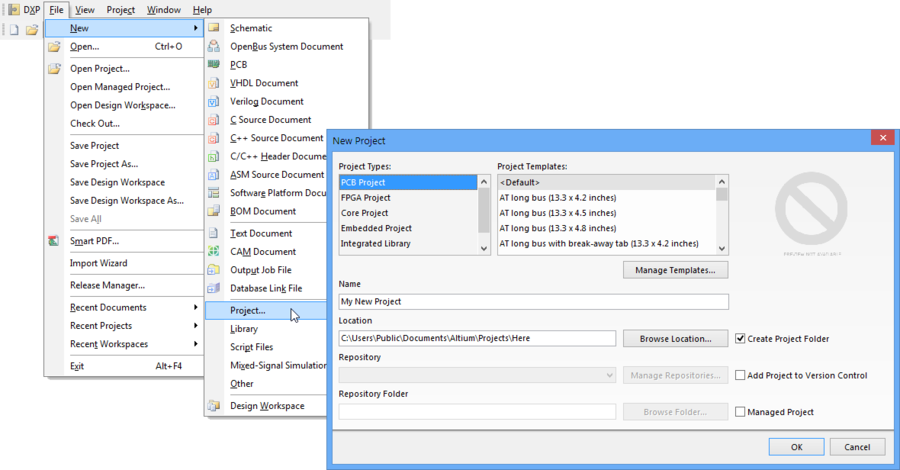Expand the New submenu arrow
Screen dimensions: 900x470
coord(196,28)
